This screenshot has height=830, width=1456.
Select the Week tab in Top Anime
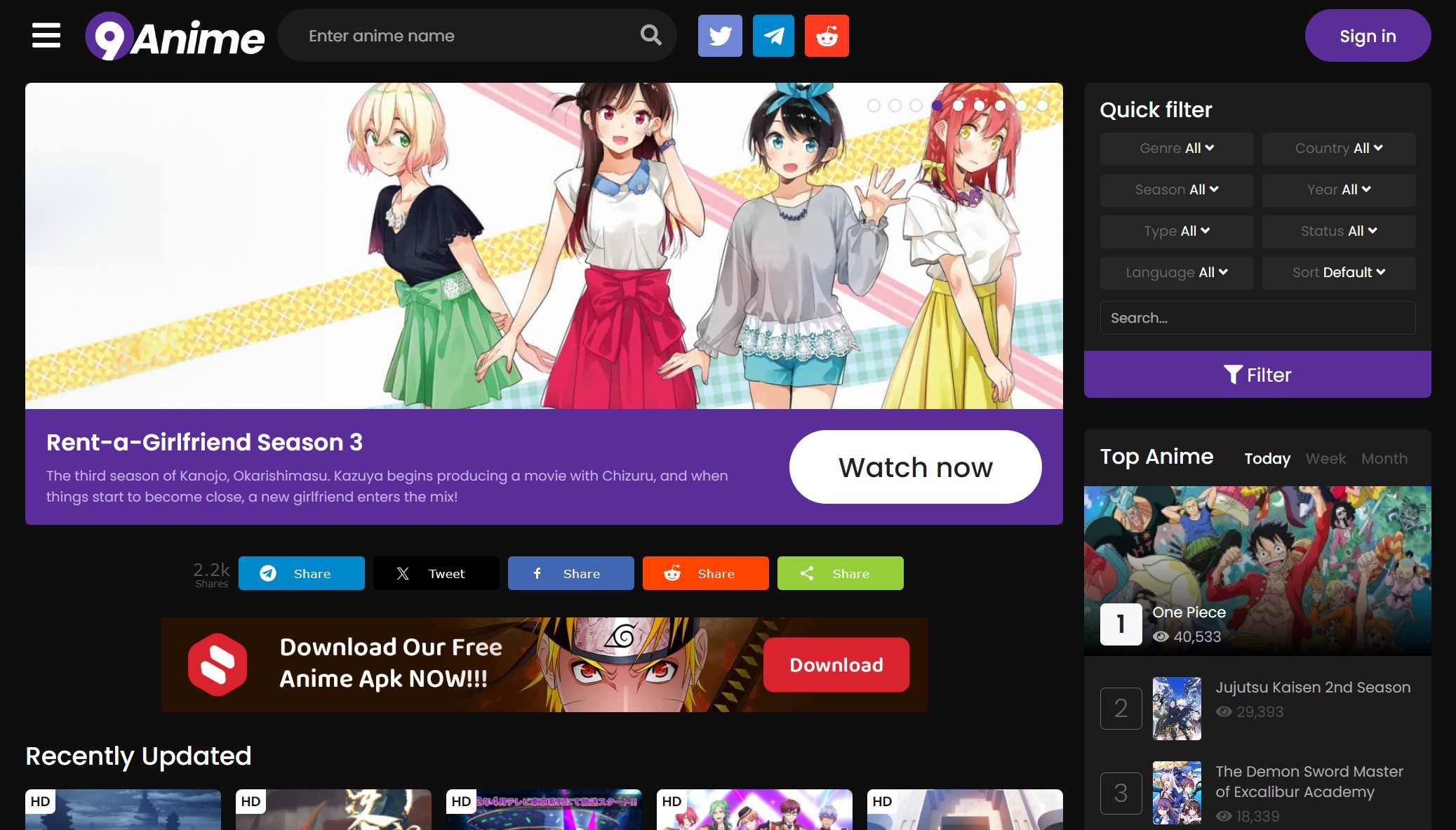coord(1326,458)
